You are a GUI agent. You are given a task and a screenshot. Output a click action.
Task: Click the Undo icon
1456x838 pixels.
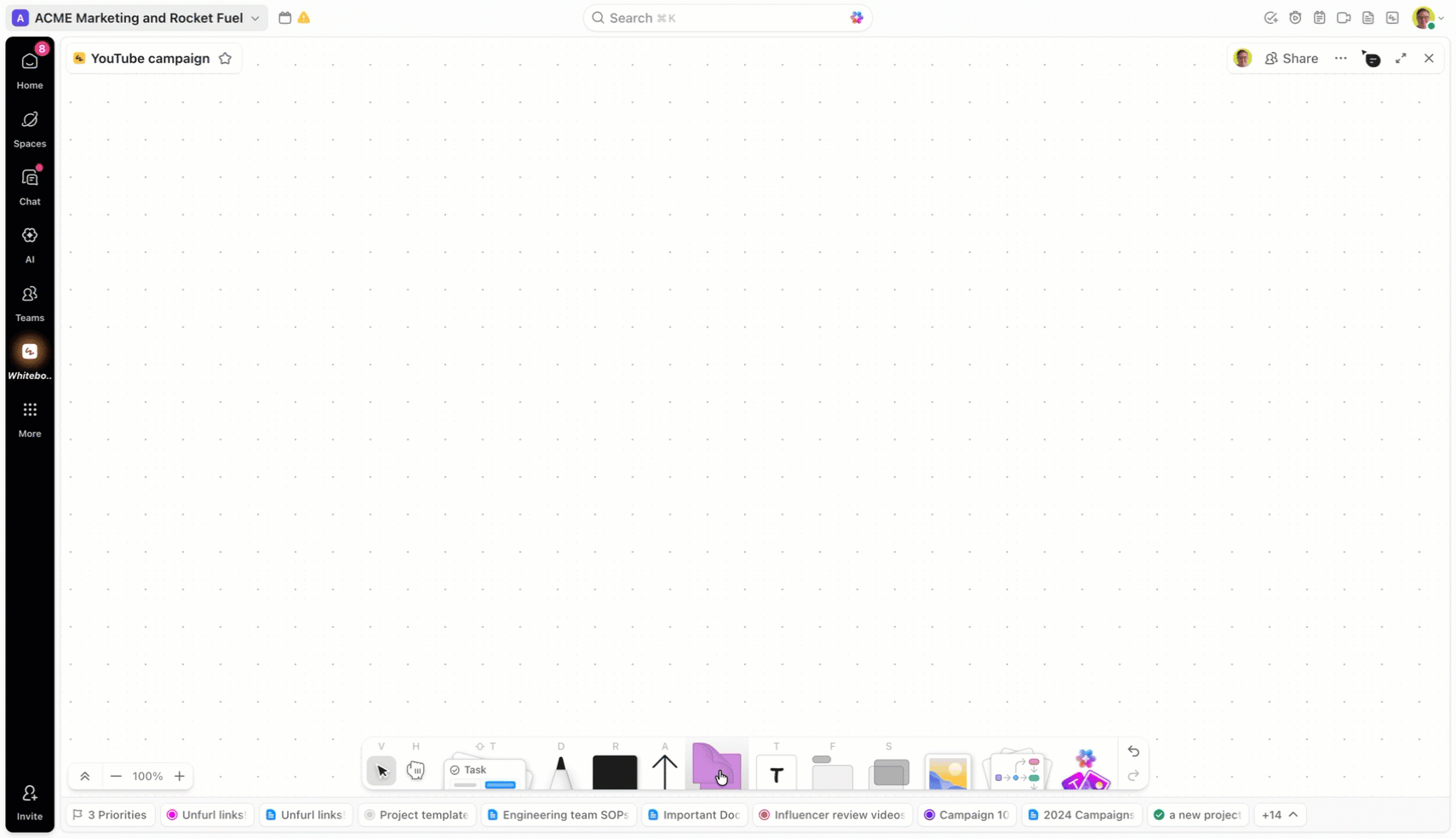[1133, 751]
